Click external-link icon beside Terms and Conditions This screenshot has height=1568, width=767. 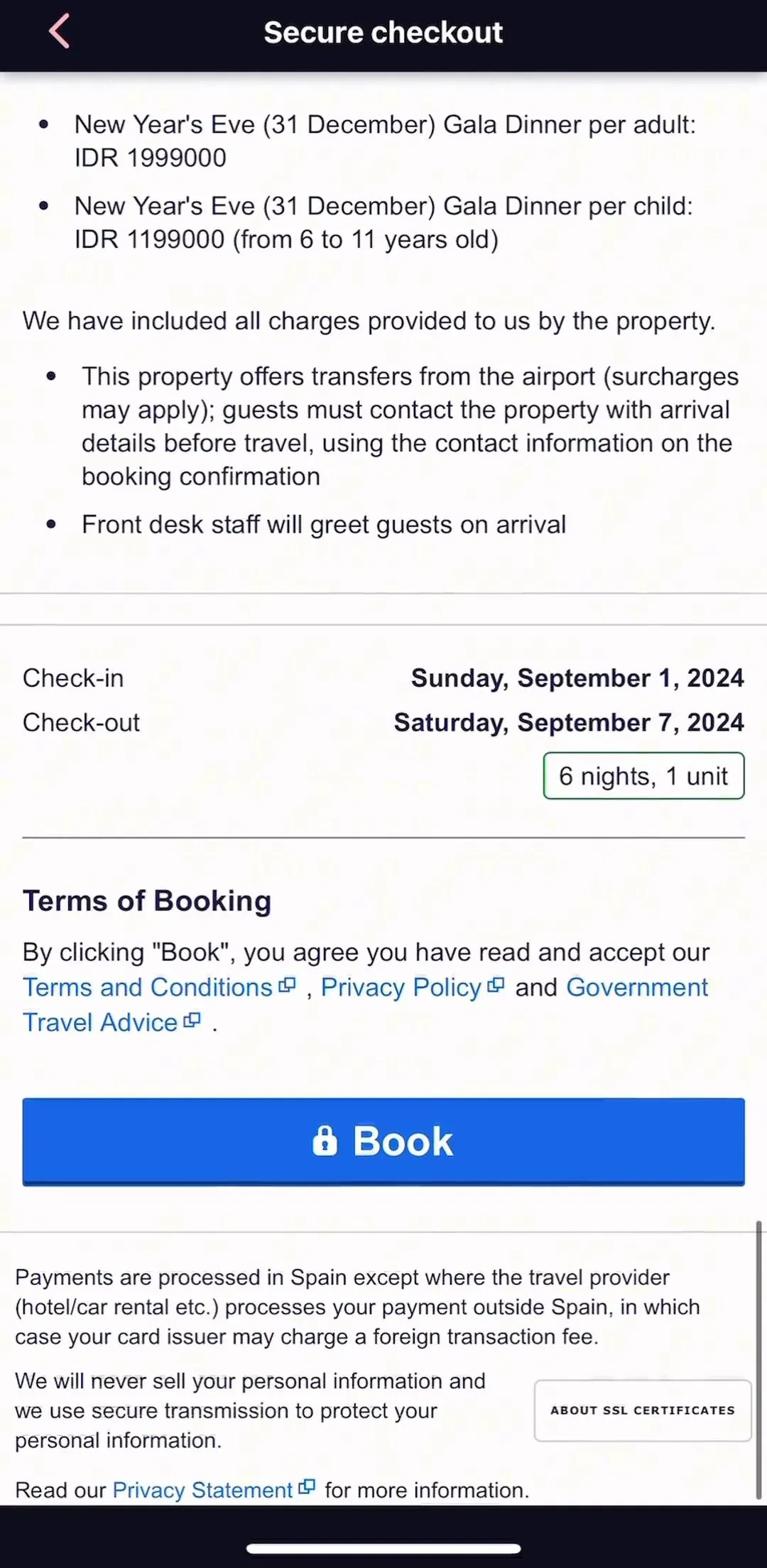[x=287, y=986]
